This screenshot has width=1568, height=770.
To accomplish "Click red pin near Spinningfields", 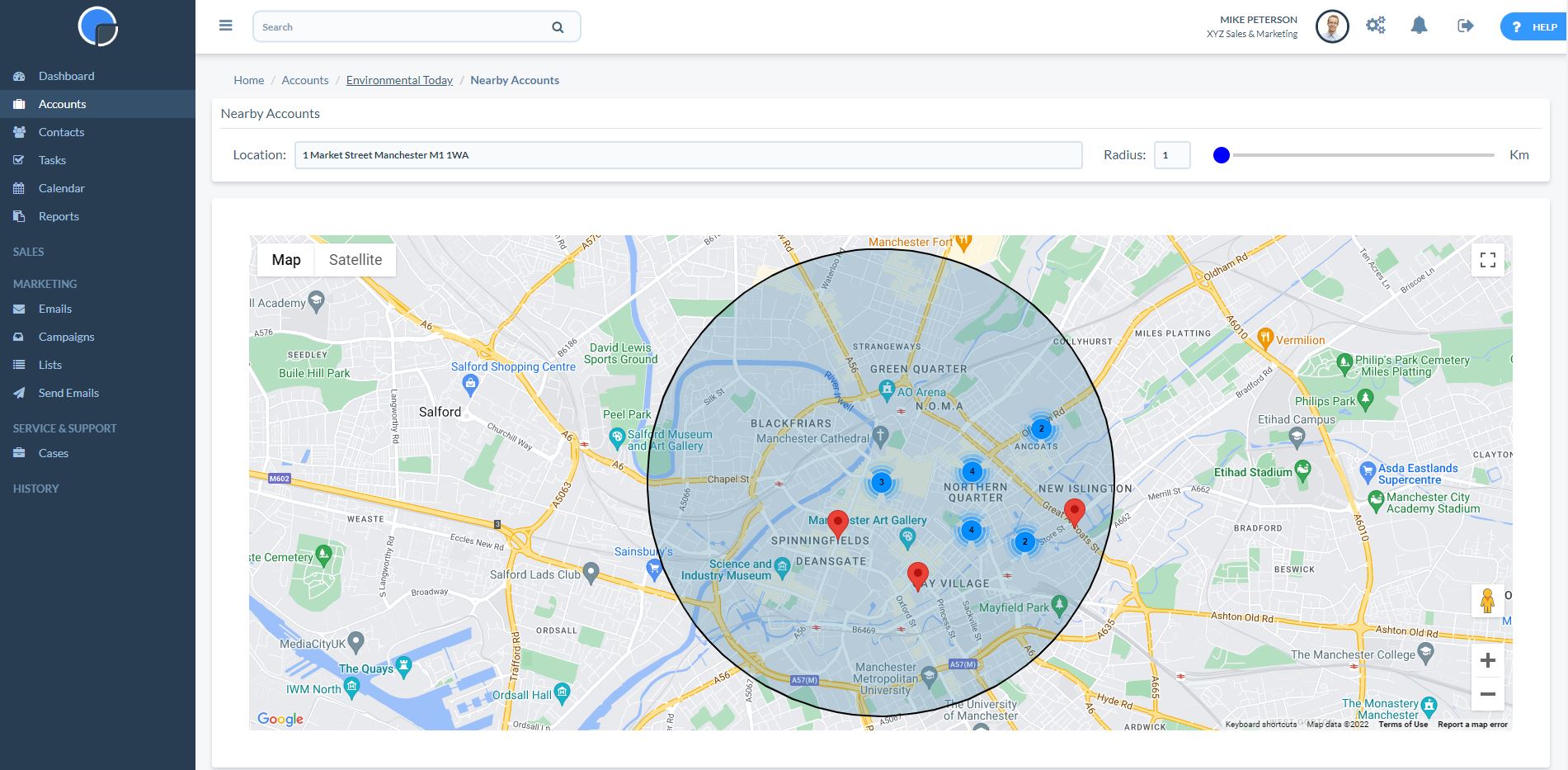I will point(838,525).
